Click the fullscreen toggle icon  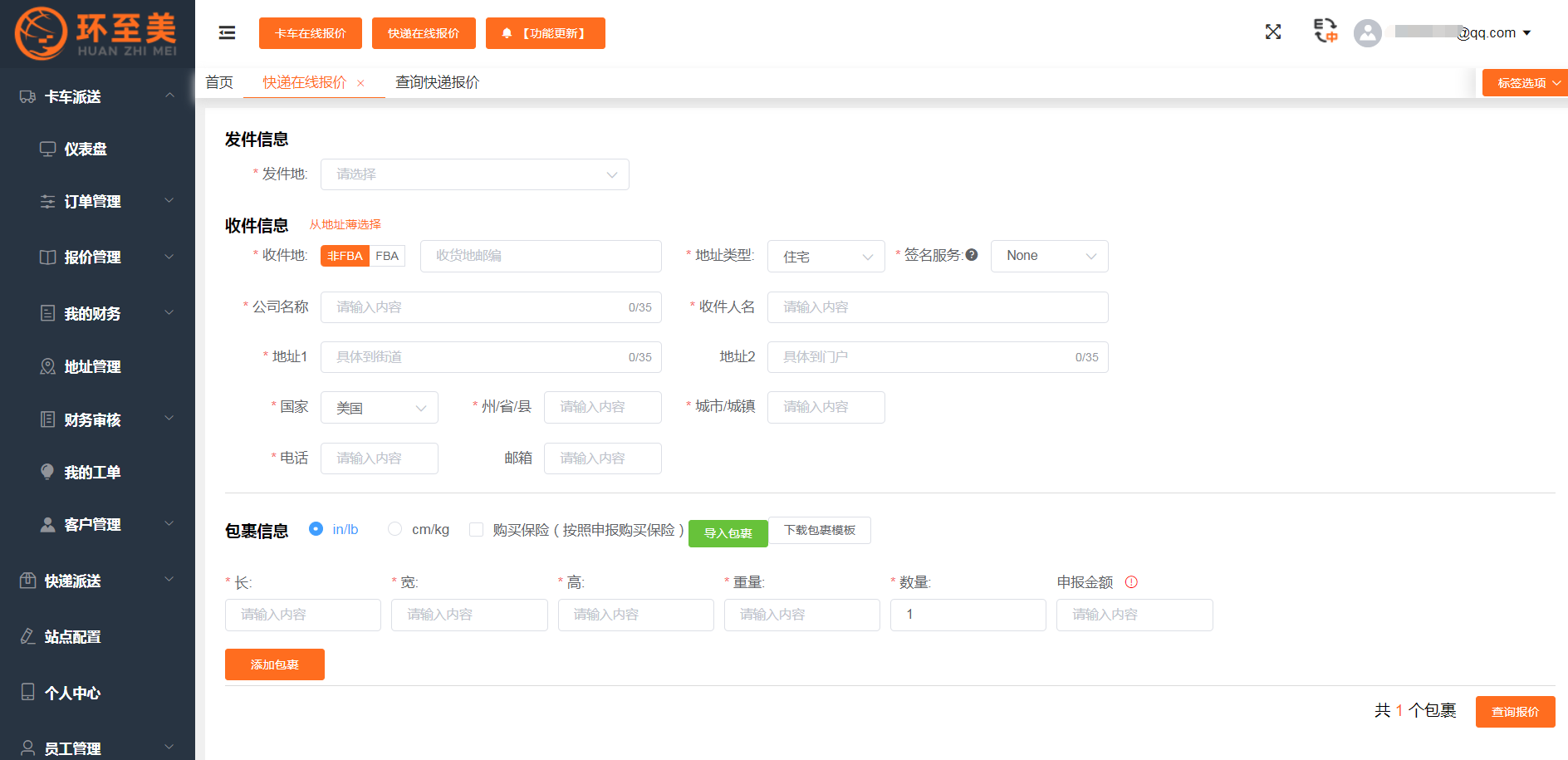(1272, 32)
